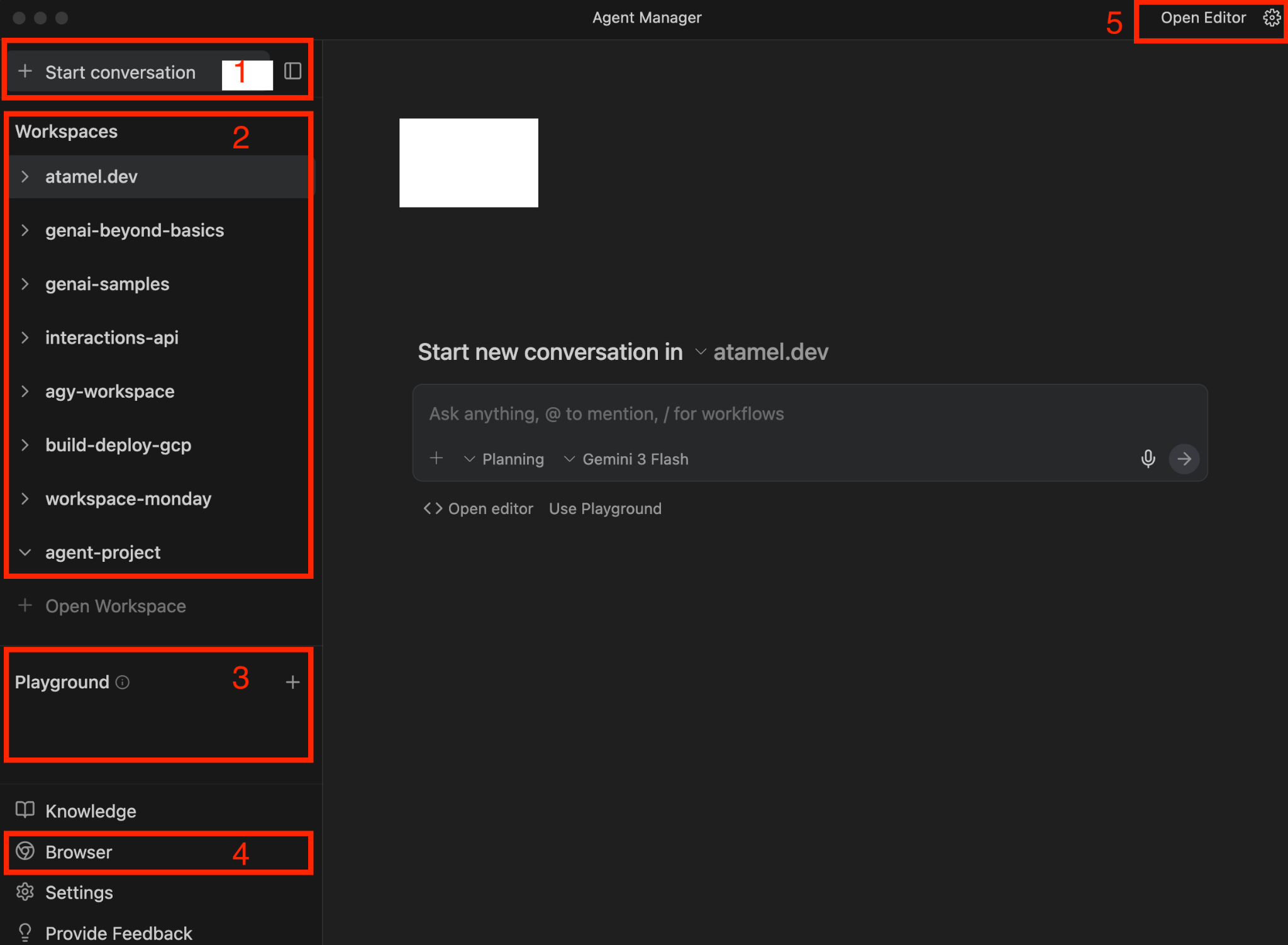1288x945 pixels.
Task: Open the Knowledge book item
Action: [90, 811]
